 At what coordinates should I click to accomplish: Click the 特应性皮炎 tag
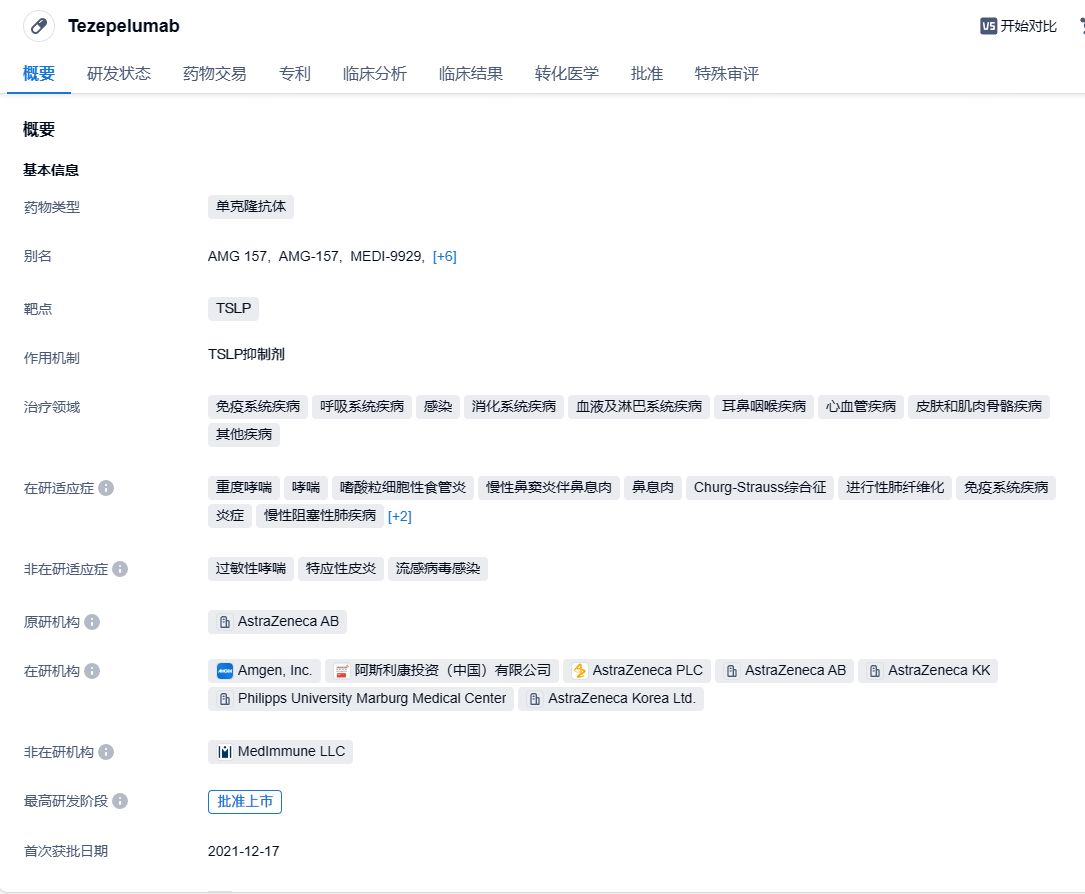[340, 569]
